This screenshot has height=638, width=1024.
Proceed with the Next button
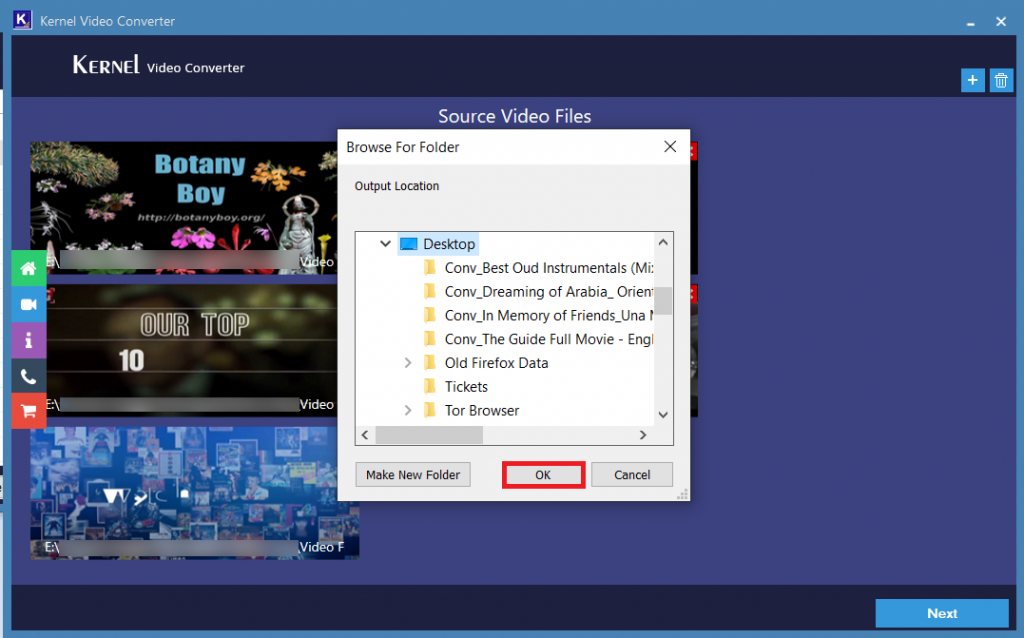941,613
